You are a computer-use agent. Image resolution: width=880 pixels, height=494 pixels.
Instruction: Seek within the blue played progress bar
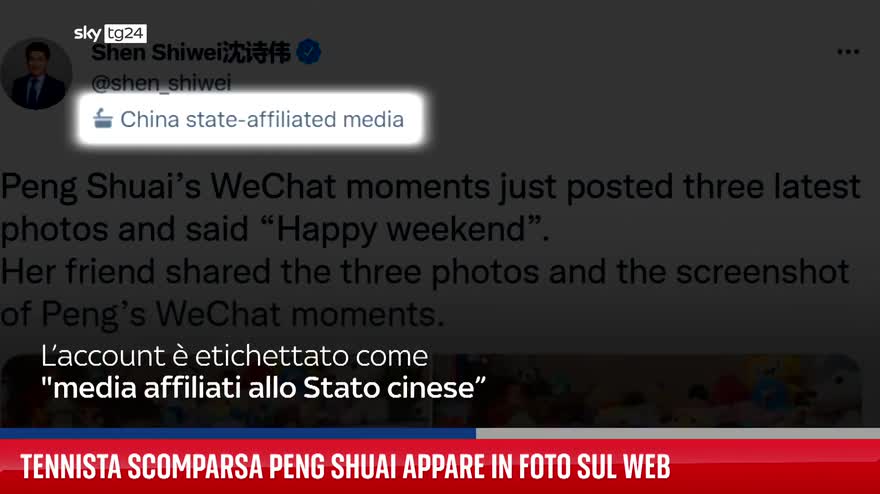[x=238, y=433]
